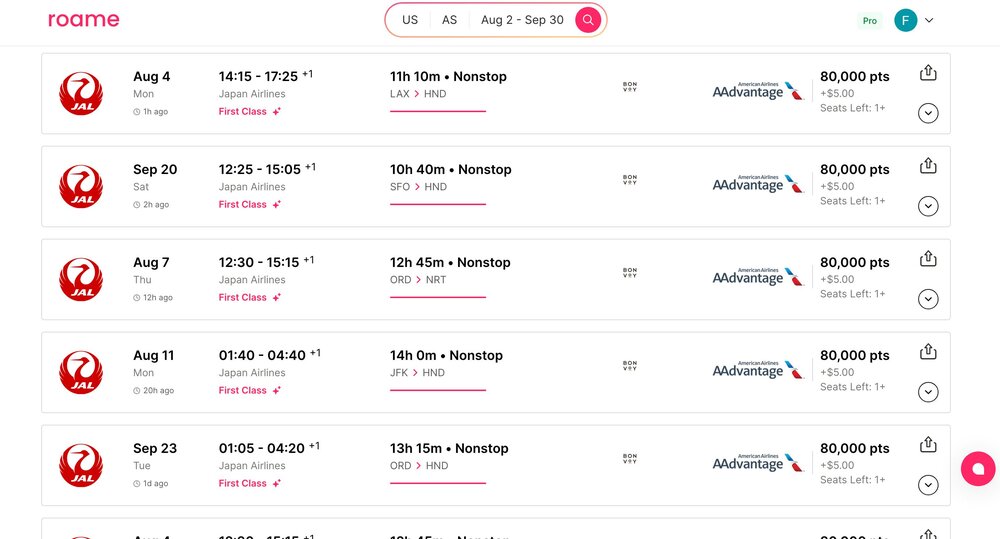The height and width of the screenshot is (539, 1000).
Task: Click the Pro badge
Action: click(870, 20)
